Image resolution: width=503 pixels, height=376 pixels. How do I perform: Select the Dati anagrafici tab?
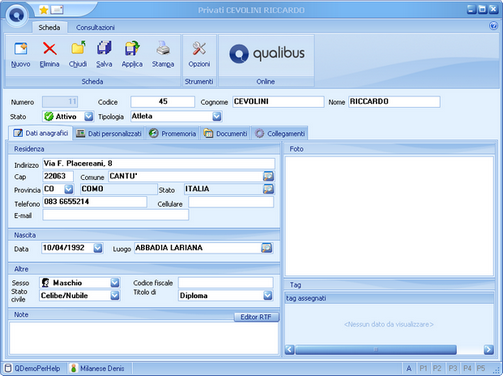tap(41, 133)
